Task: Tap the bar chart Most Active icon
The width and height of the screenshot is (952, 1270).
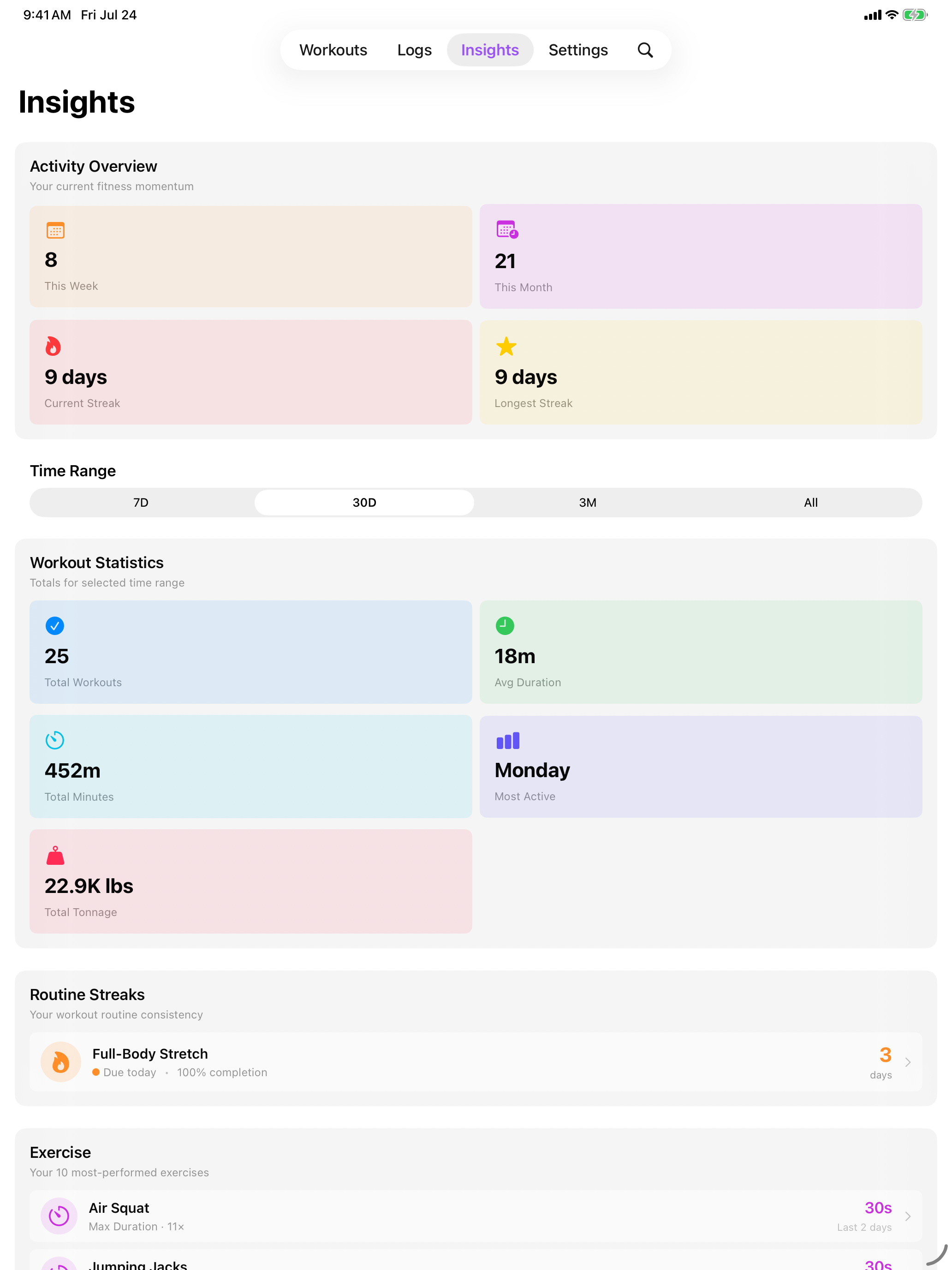Action: pyautogui.click(x=507, y=741)
